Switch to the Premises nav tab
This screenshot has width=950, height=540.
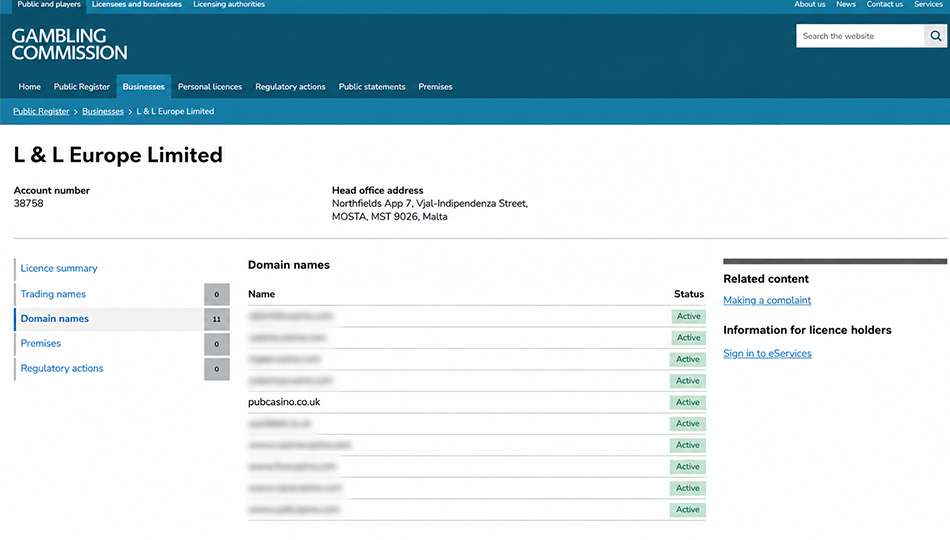click(435, 87)
